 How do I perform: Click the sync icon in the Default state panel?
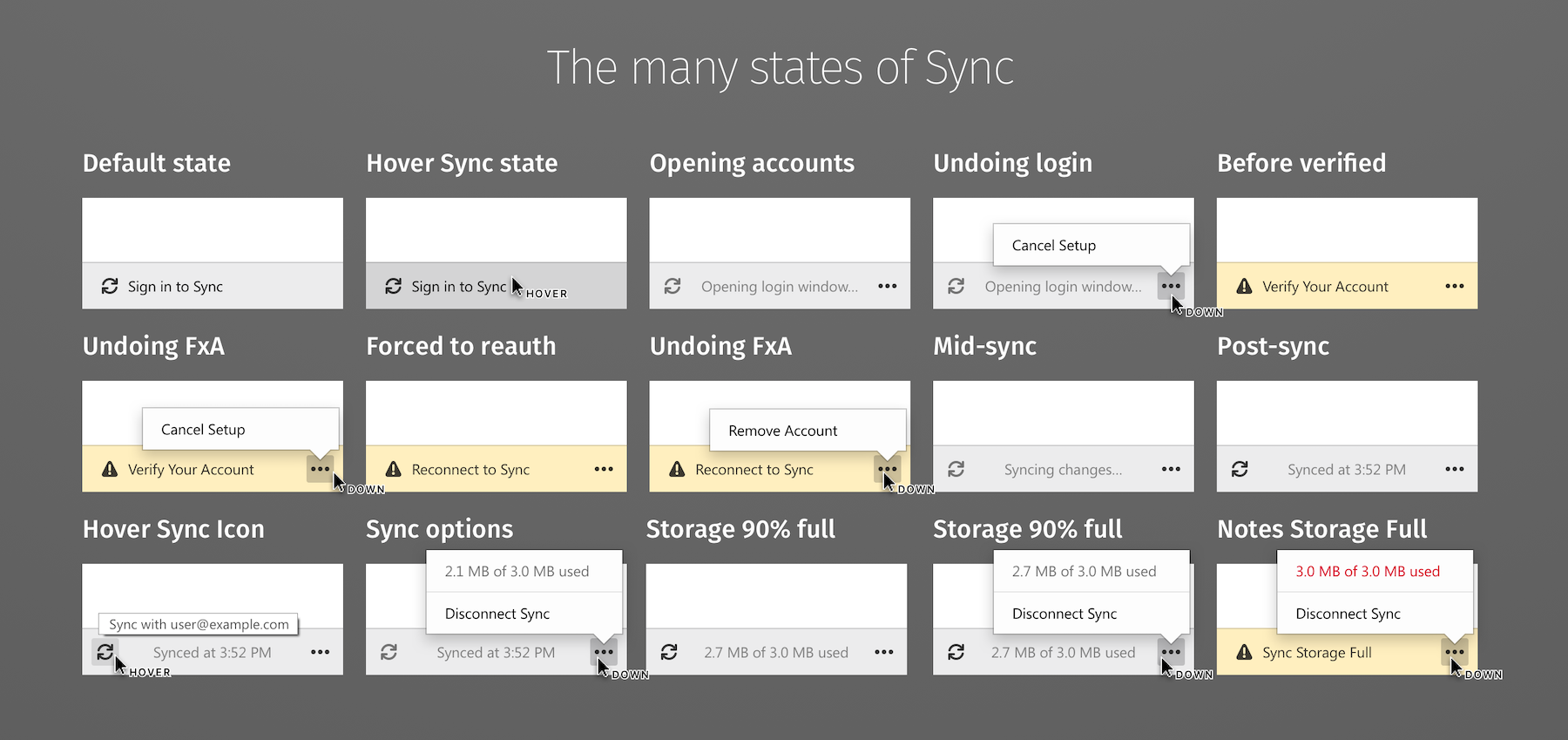[110, 286]
